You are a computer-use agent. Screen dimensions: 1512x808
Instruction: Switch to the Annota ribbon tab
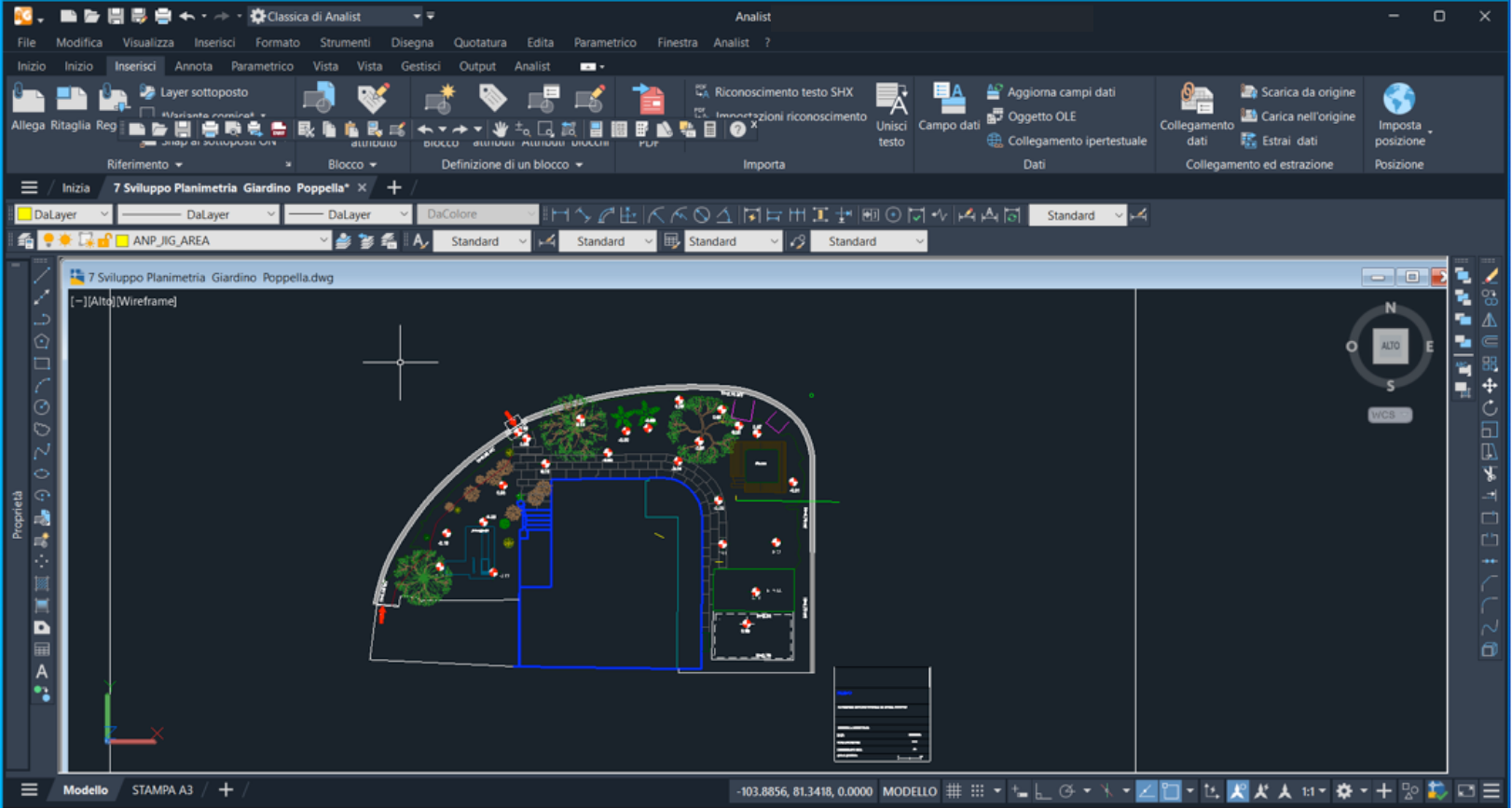click(193, 66)
